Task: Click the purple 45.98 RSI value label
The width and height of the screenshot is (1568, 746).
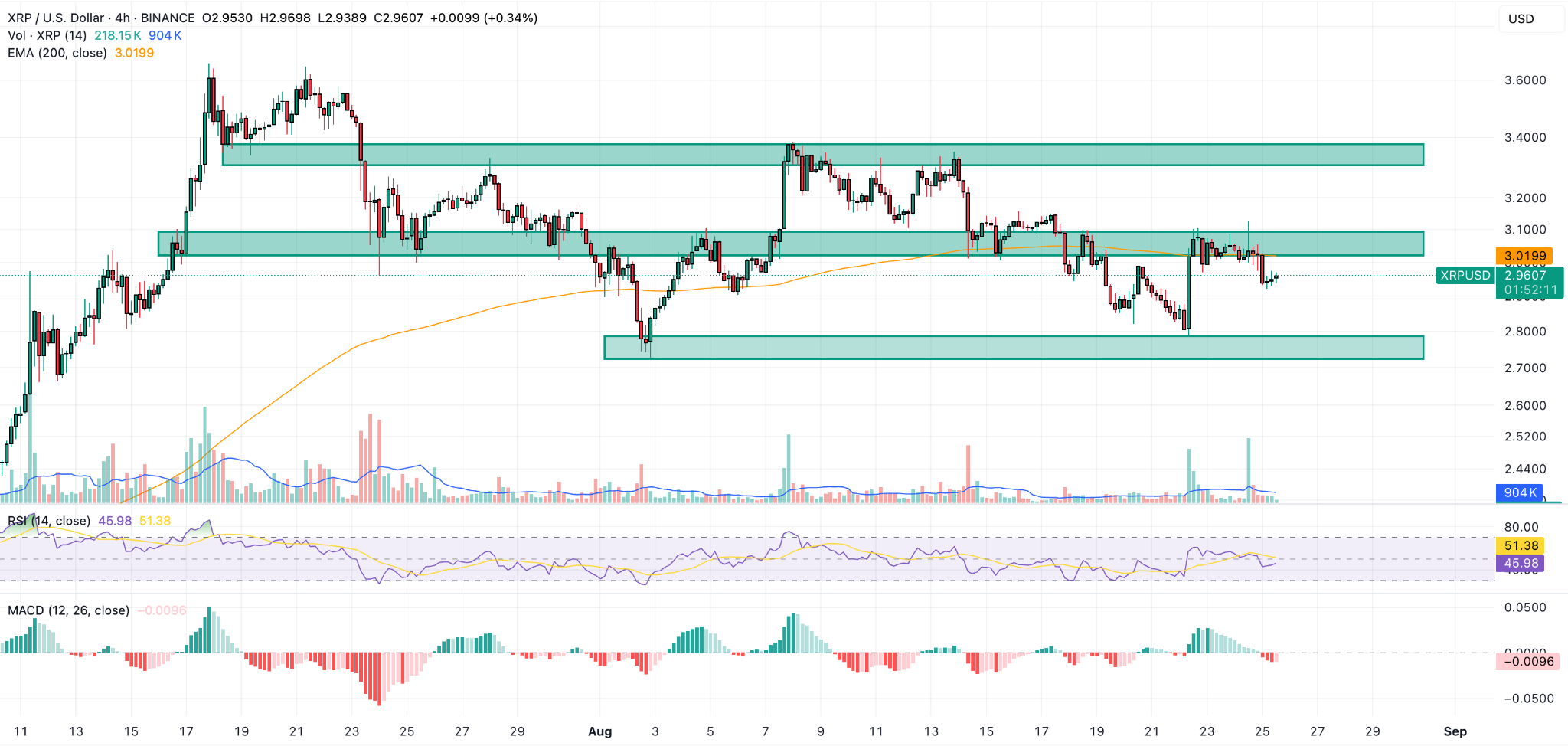Action: [1521, 564]
